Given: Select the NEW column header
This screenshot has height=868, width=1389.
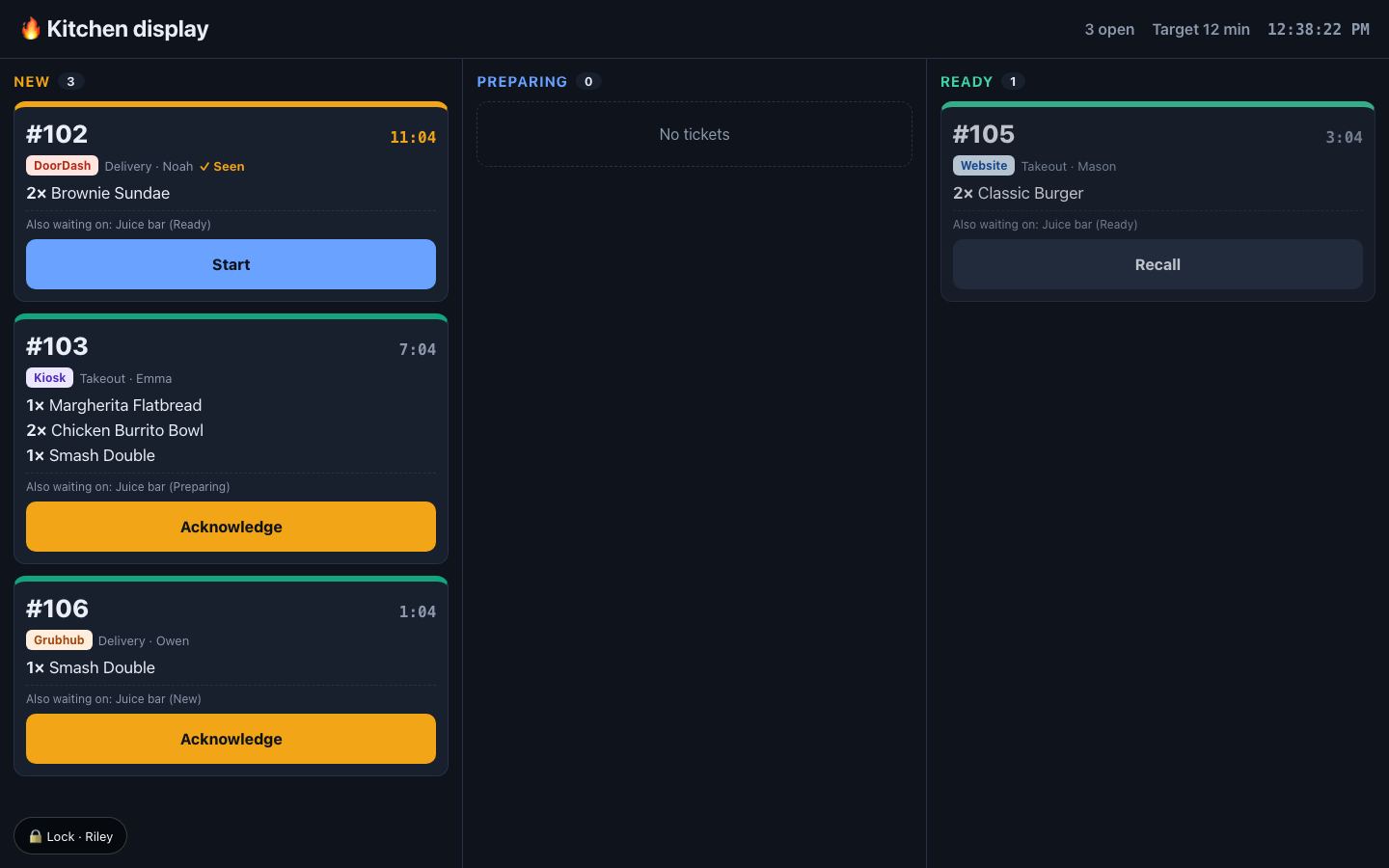Looking at the screenshot, I should pos(32,82).
